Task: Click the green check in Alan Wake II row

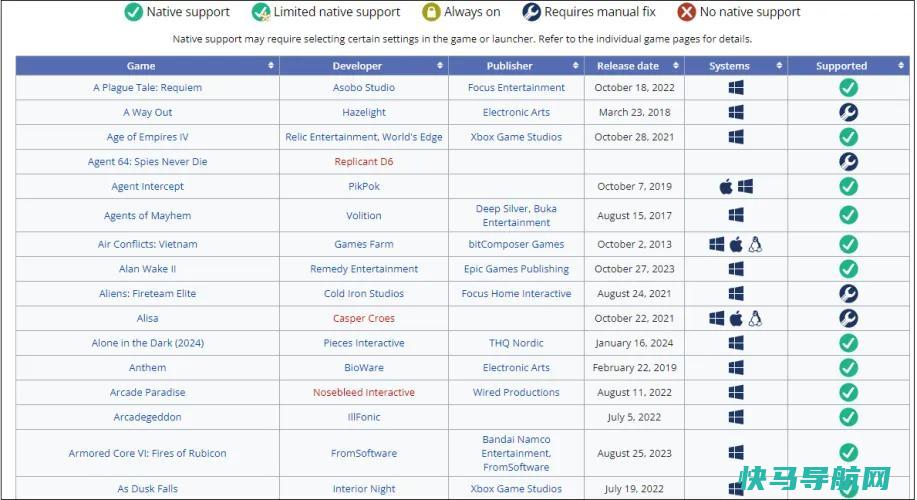Action: 849,269
